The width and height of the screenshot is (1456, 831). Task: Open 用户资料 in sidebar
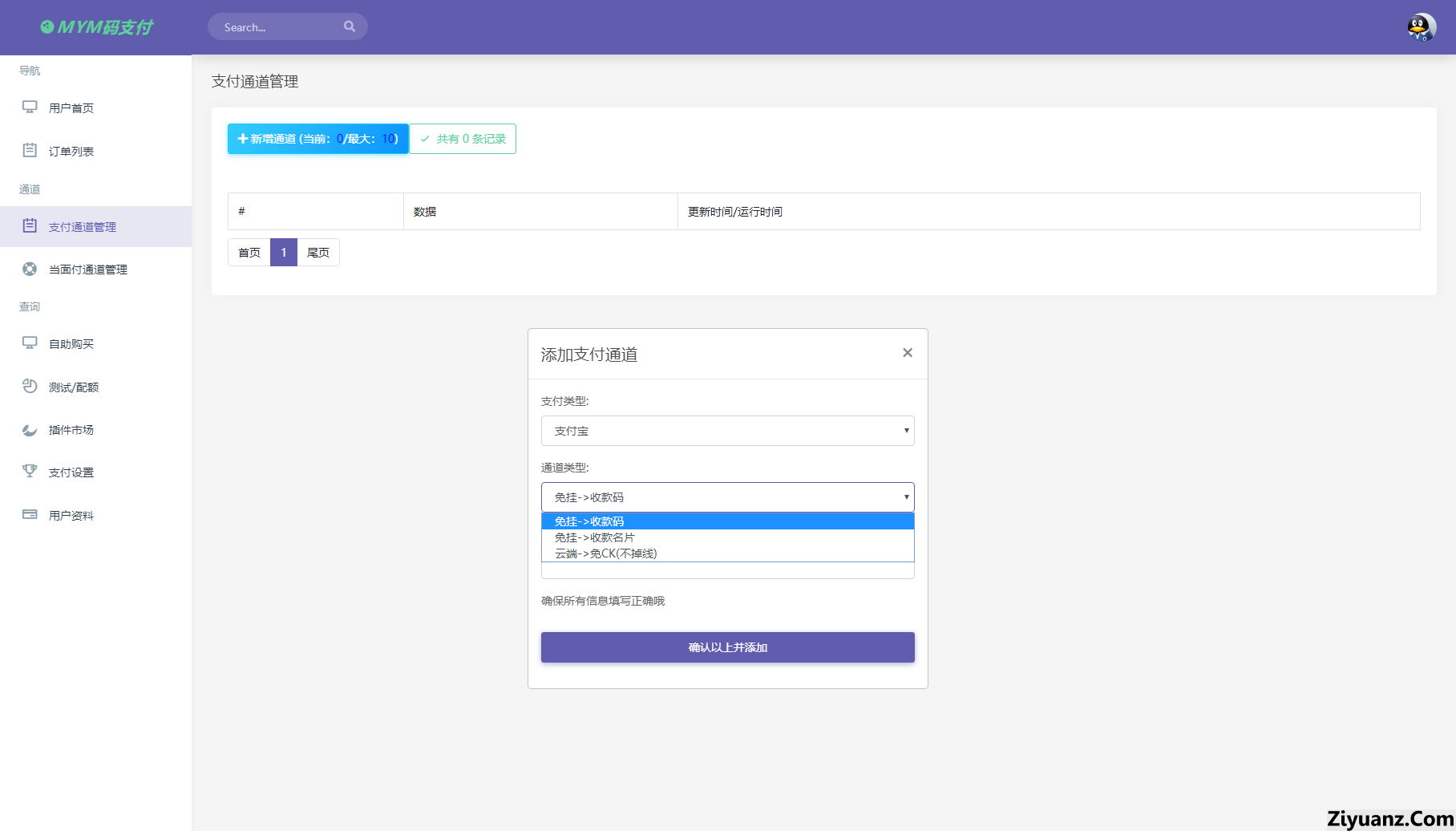click(95, 515)
